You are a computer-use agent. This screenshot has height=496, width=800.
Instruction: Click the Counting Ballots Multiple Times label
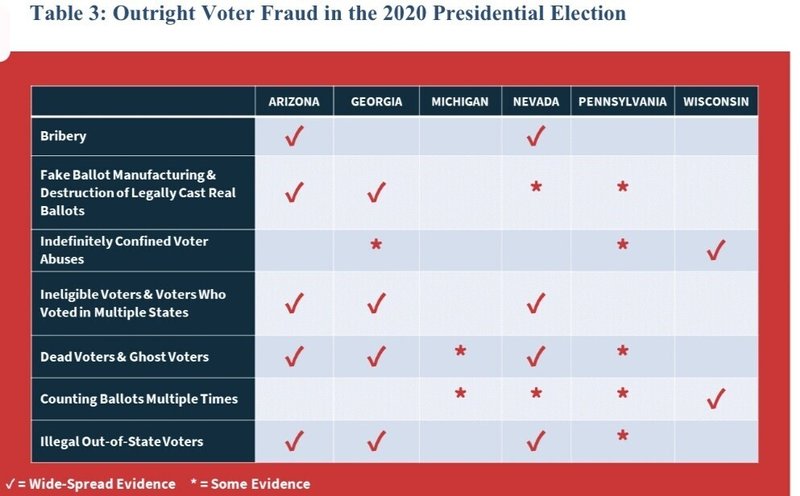click(139, 399)
